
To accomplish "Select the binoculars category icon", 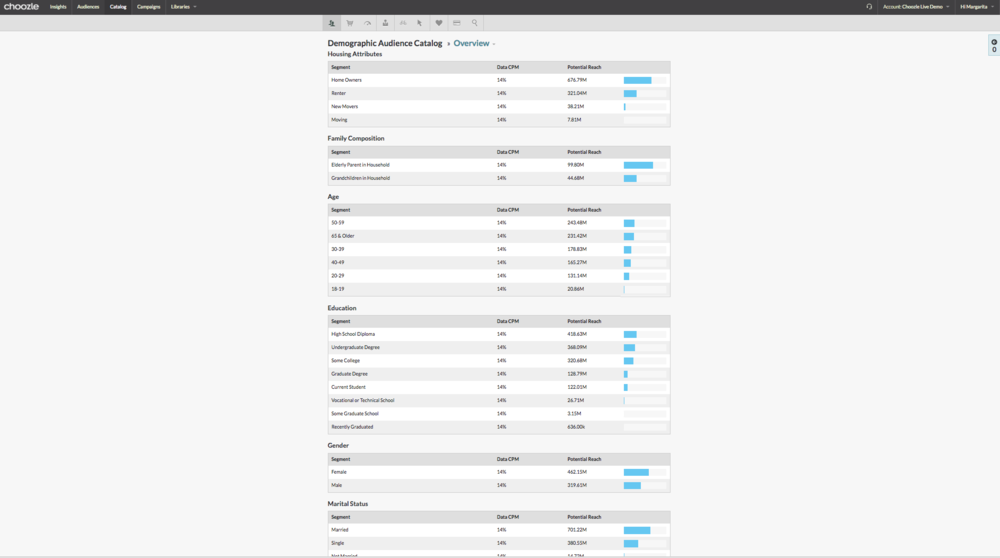I will [403, 23].
